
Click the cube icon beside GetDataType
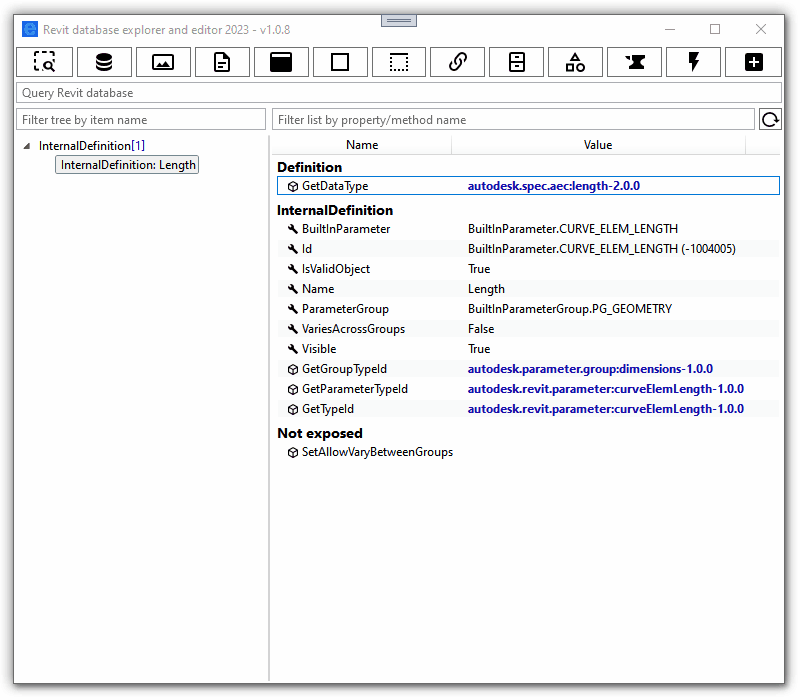point(293,186)
